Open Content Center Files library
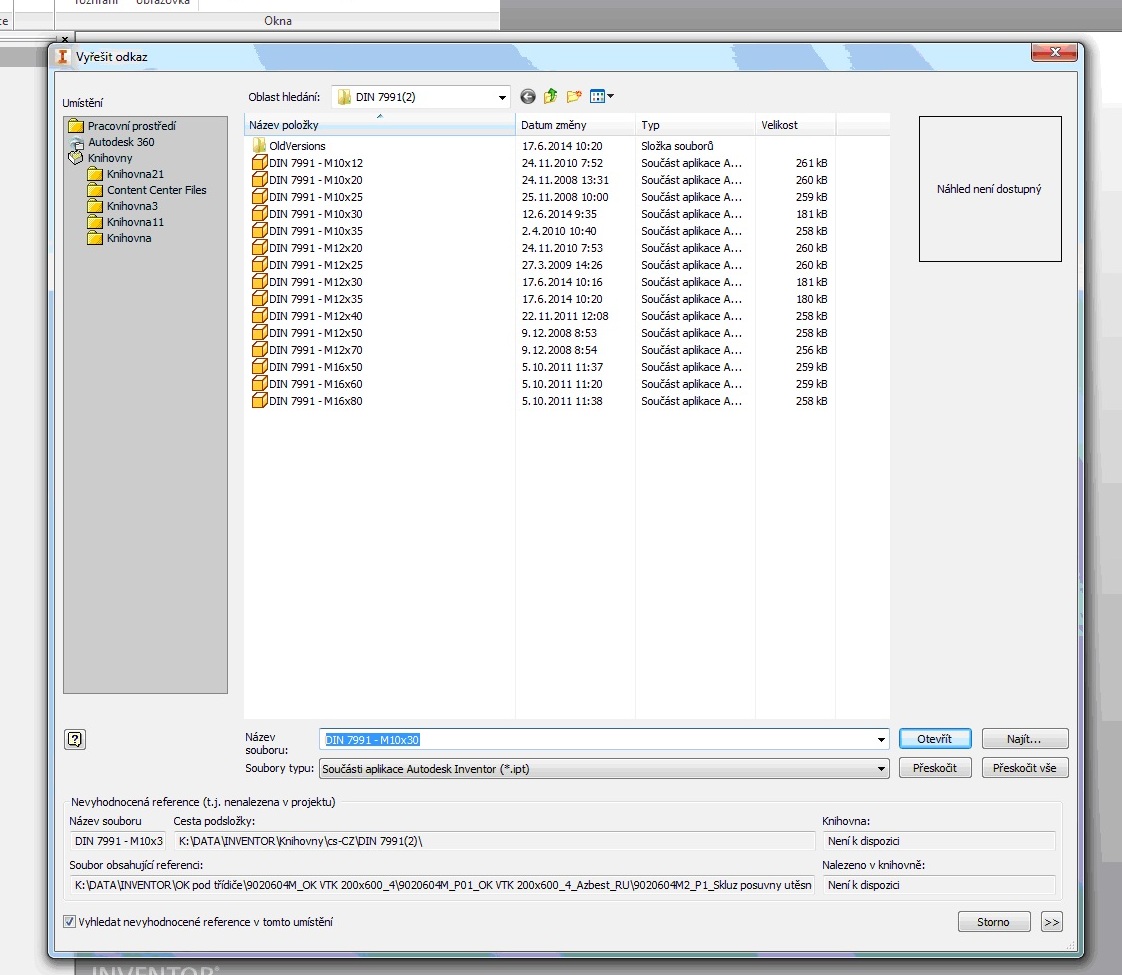 point(147,190)
